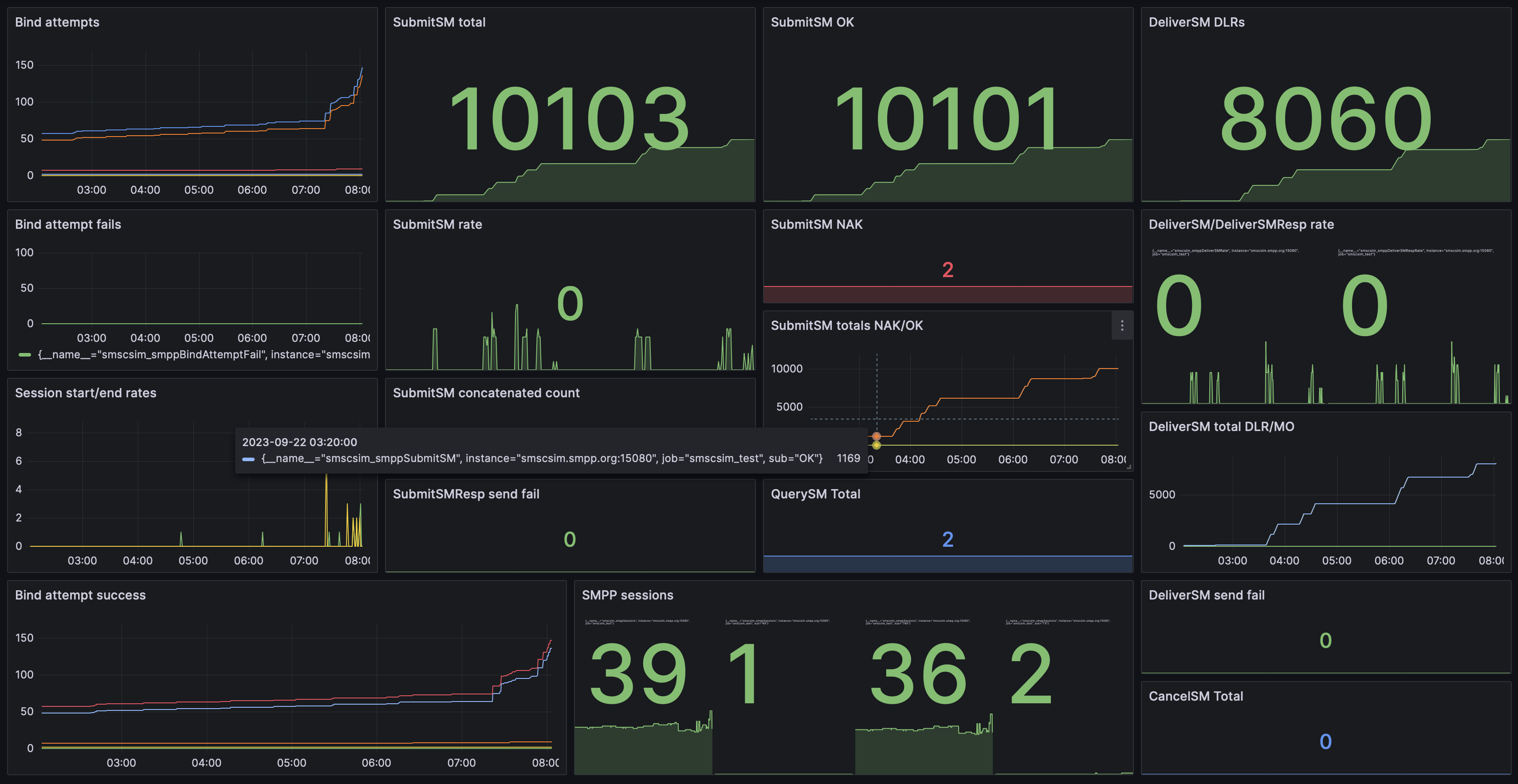Open the SubmitSM rate panel title menu

438,224
